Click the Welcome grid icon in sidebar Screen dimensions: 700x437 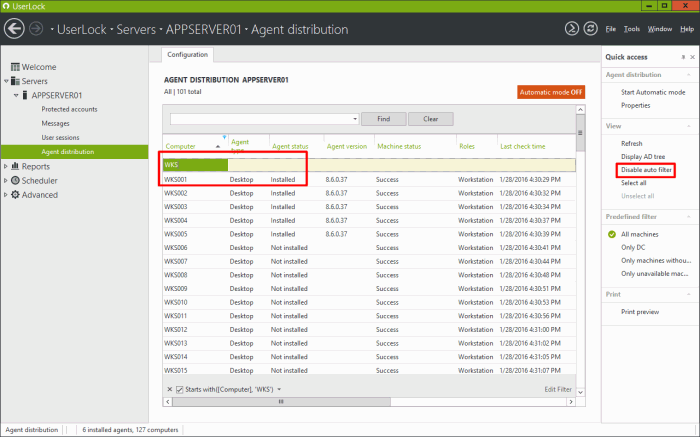coord(15,67)
